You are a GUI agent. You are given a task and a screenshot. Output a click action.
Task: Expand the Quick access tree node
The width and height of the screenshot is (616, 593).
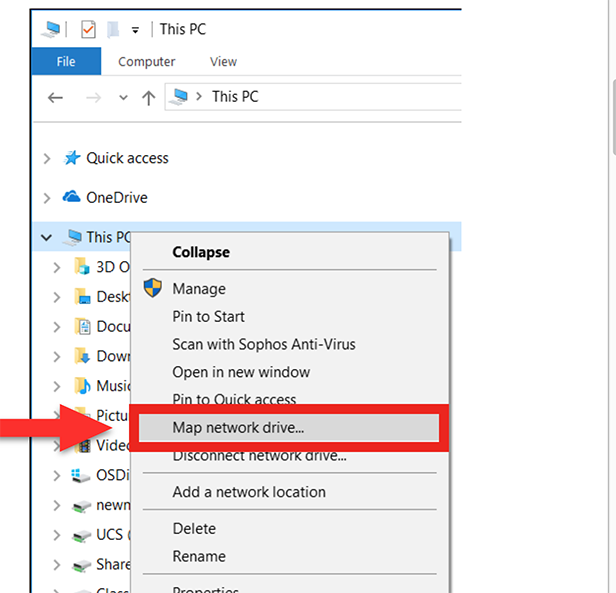click(47, 159)
